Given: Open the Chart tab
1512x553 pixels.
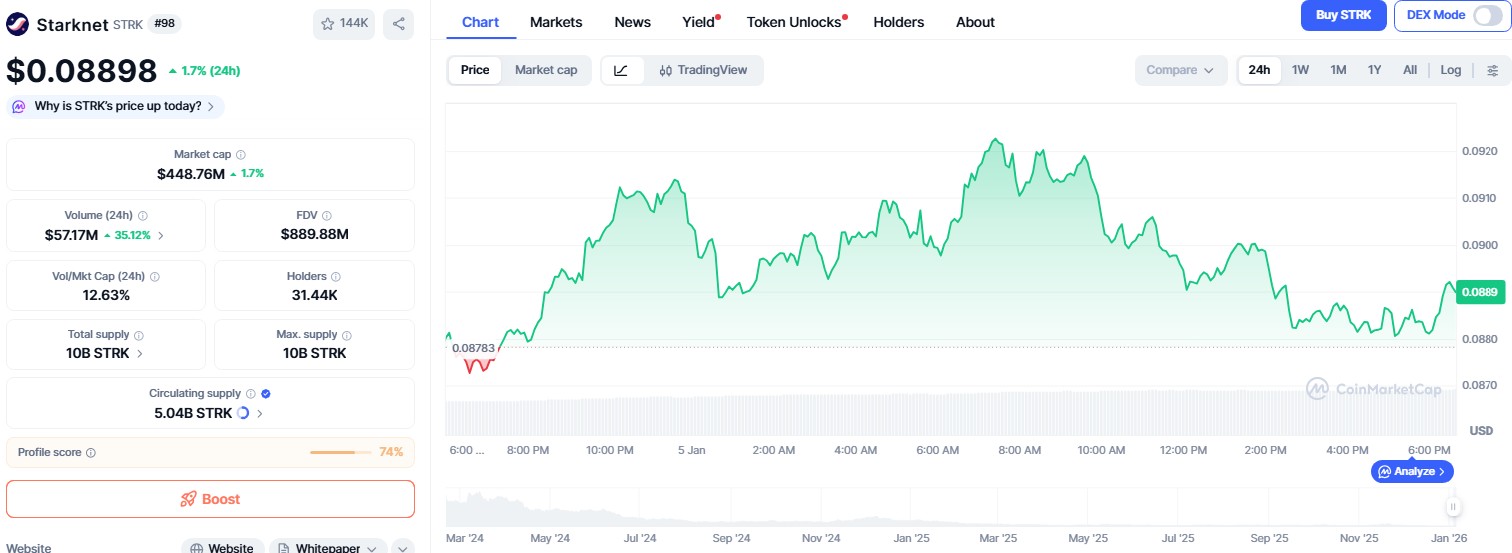Looking at the screenshot, I should 480,22.
